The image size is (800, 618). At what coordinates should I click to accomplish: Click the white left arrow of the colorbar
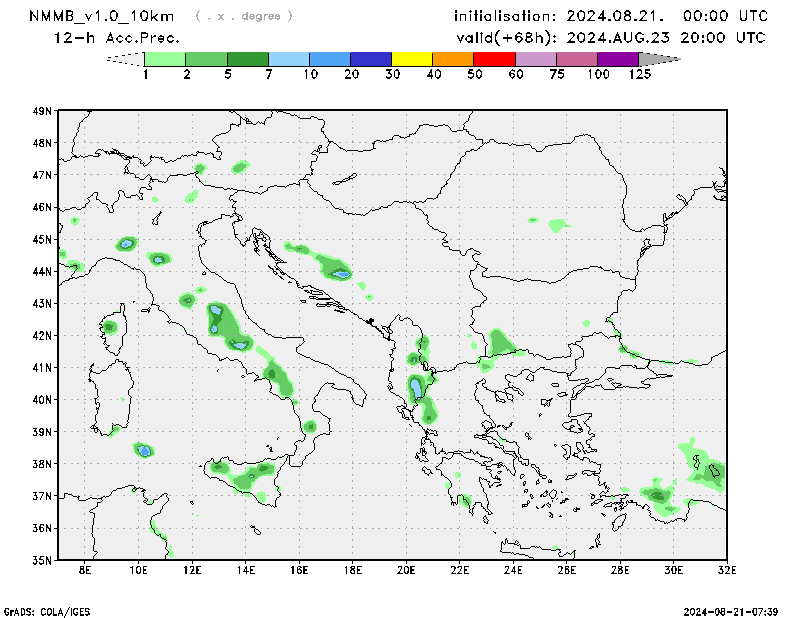pyautogui.click(x=125, y=59)
